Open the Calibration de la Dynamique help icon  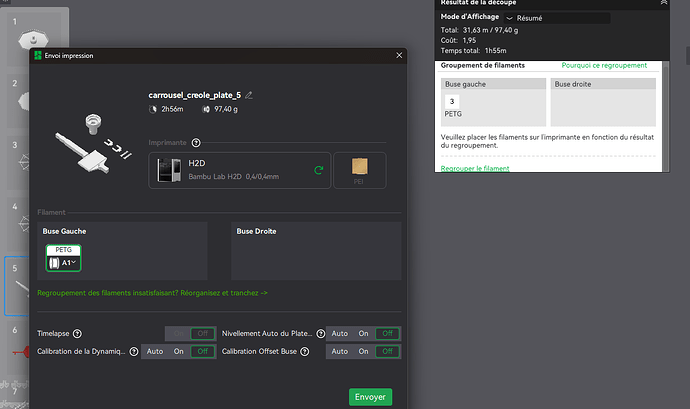(134, 351)
